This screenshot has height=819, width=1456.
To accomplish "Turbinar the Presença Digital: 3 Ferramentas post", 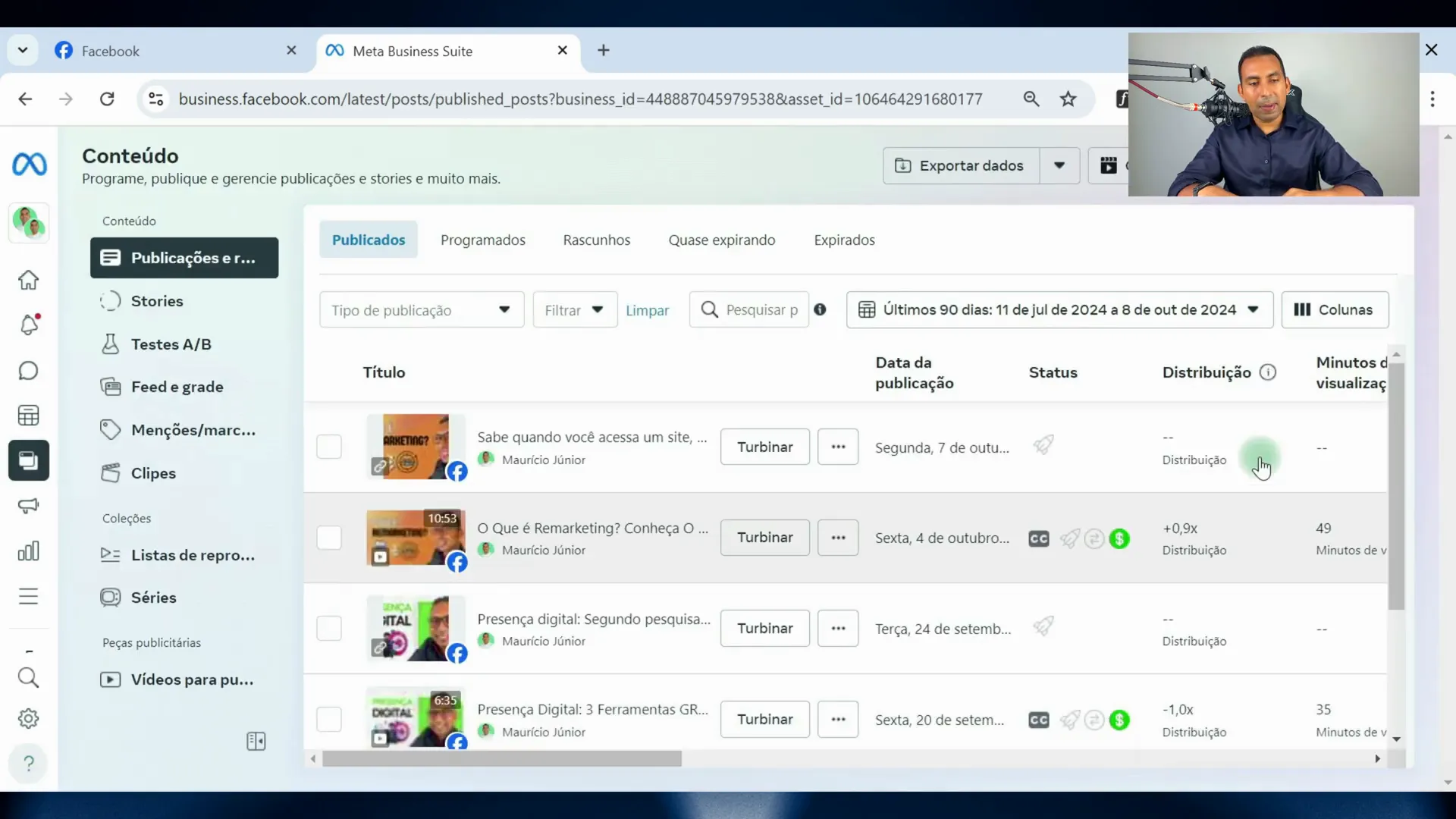I will point(764,719).
